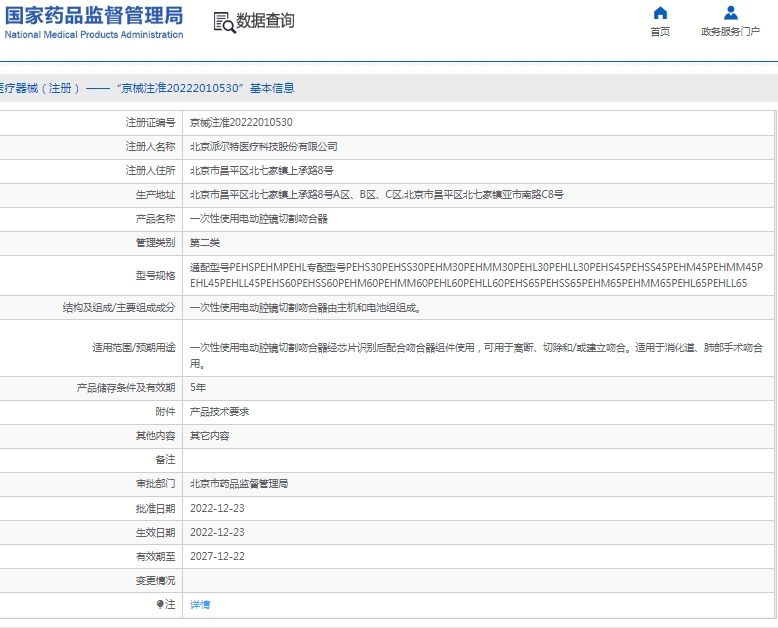Click the page title 基本信息 heading

point(272,88)
